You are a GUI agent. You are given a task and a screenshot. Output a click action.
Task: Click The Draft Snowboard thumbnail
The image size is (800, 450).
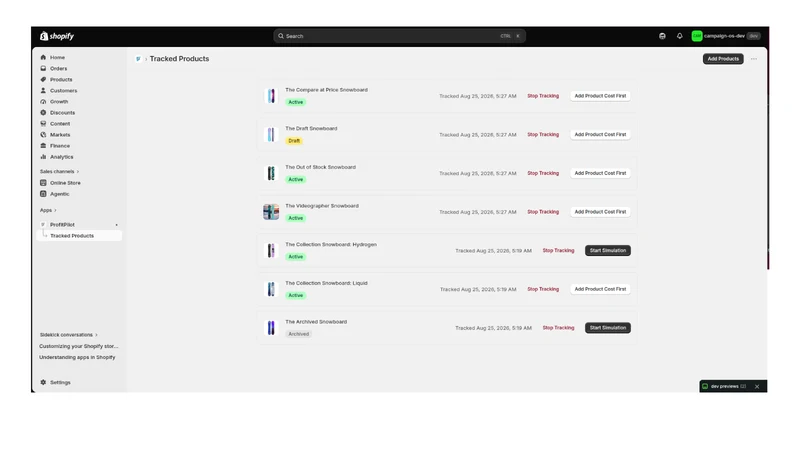(x=271, y=135)
